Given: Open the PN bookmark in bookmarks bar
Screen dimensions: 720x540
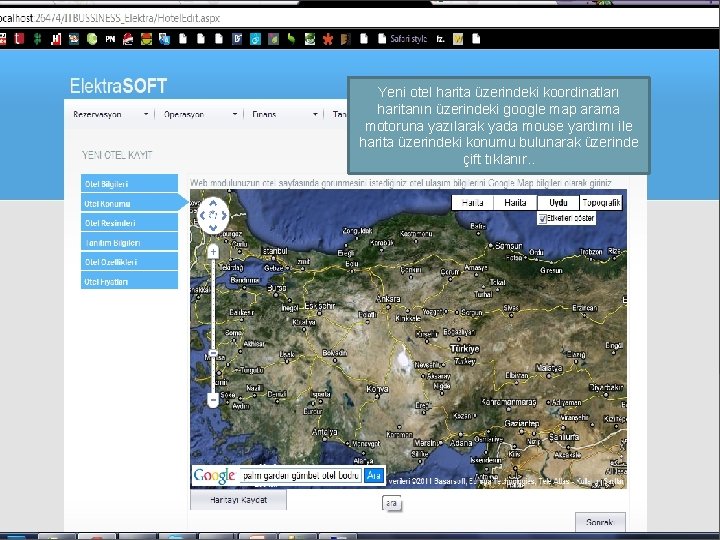Looking at the screenshot, I should (110, 39).
